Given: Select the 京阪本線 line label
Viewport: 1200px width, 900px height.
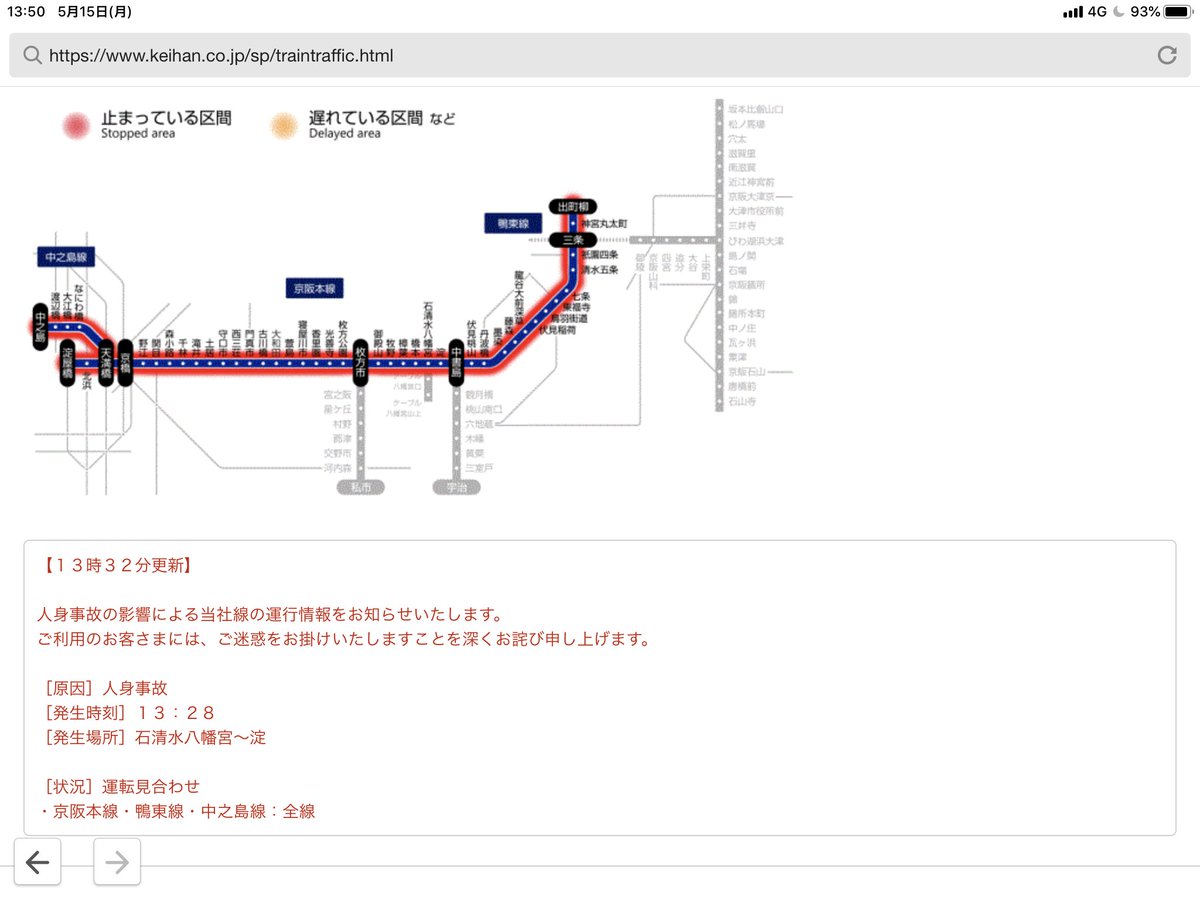Looking at the screenshot, I should 314,288.
